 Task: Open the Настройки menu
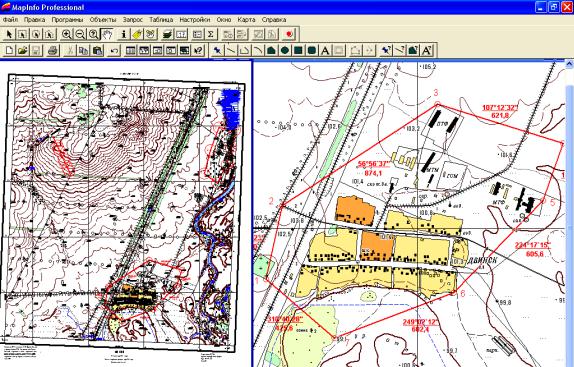point(195,19)
